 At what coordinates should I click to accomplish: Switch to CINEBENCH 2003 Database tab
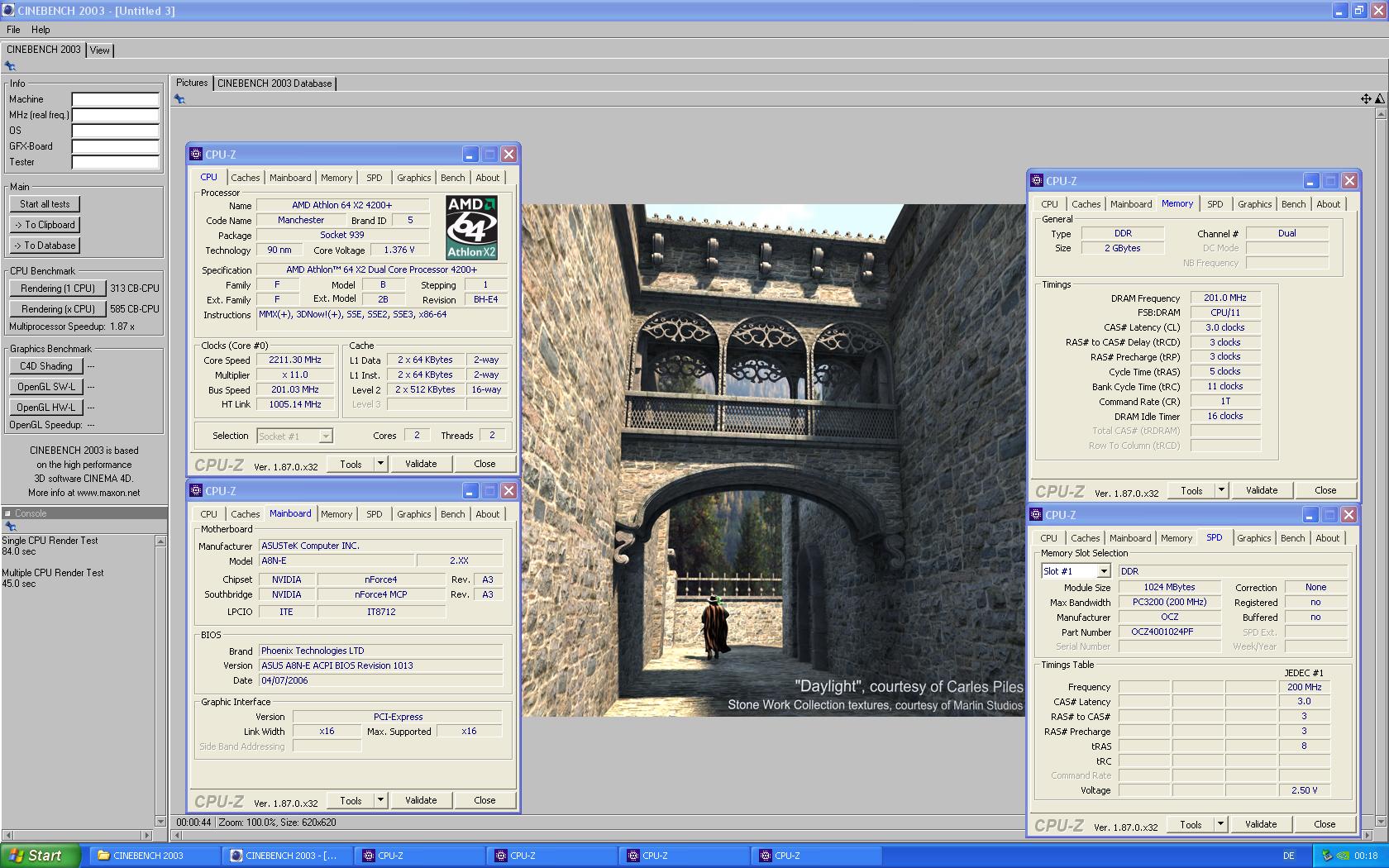pyautogui.click(x=274, y=83)
